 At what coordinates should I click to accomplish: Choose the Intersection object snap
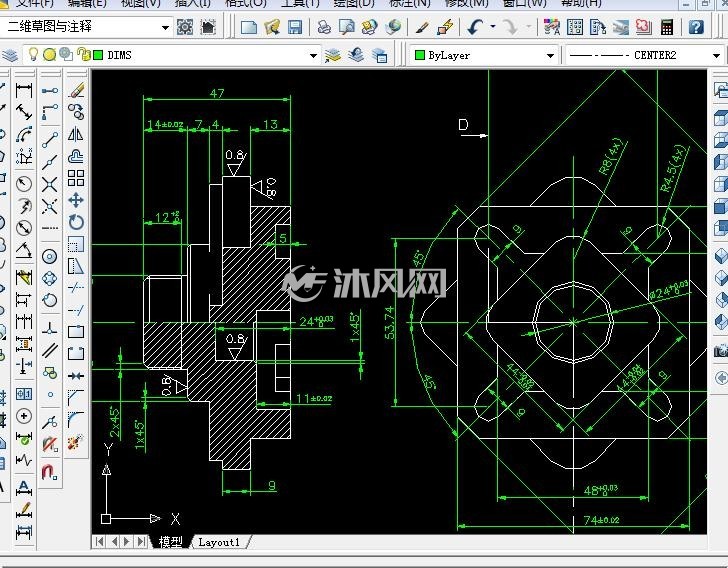(x=50, y=184)
